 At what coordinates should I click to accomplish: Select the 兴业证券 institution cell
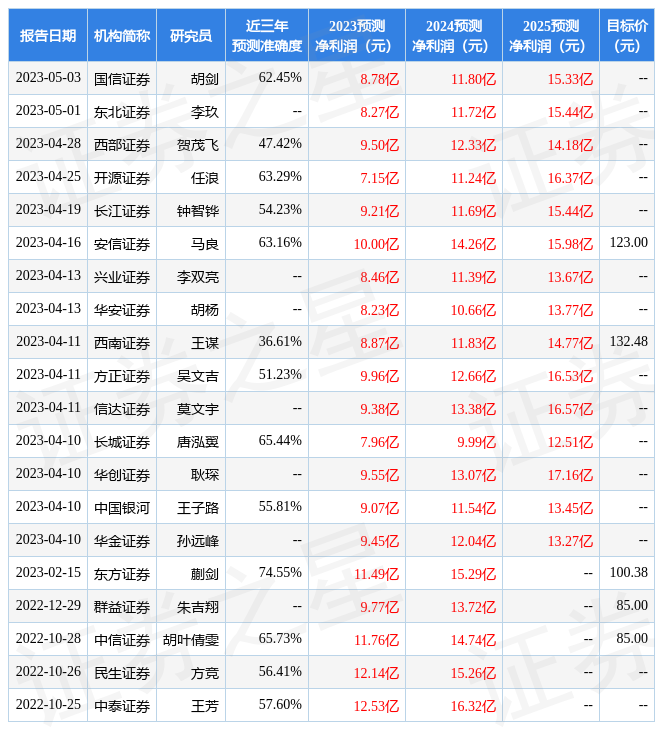point(122,277)
